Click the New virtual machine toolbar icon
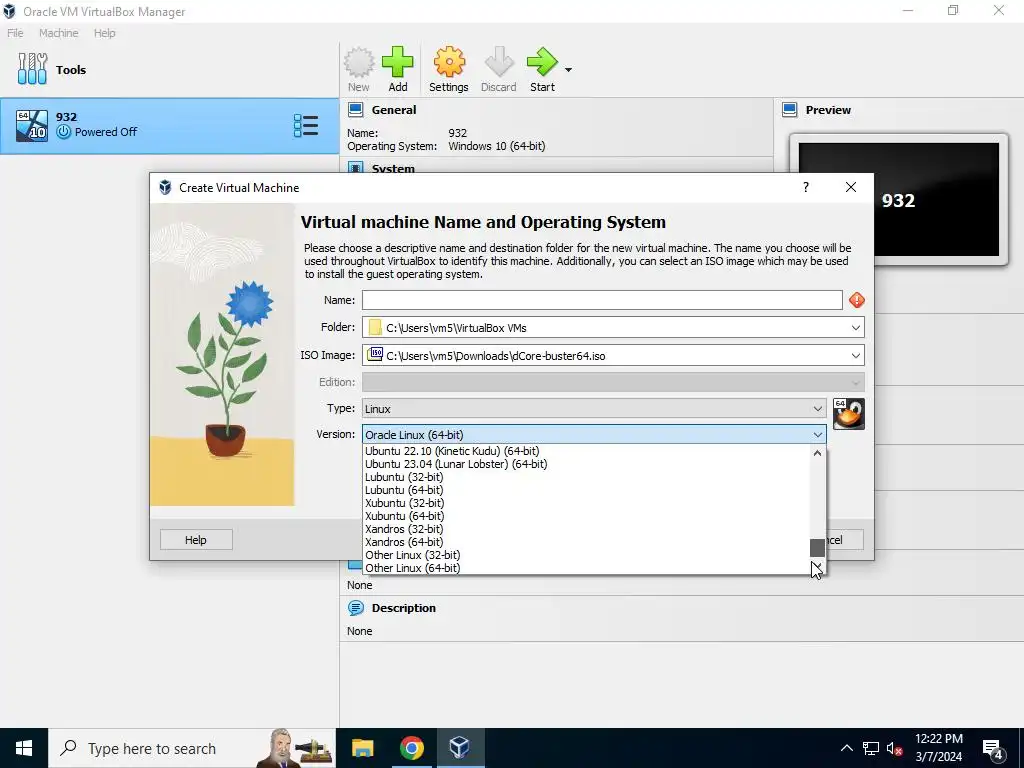The width and height of the screenshot is (1024, 768). (359, 63)
